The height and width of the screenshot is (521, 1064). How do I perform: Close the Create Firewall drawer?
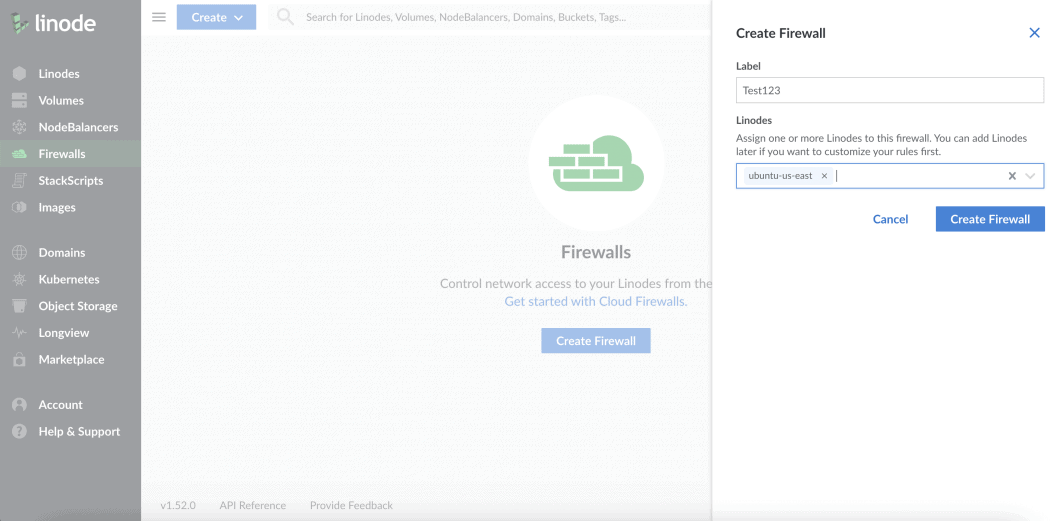click(1034, 33)
